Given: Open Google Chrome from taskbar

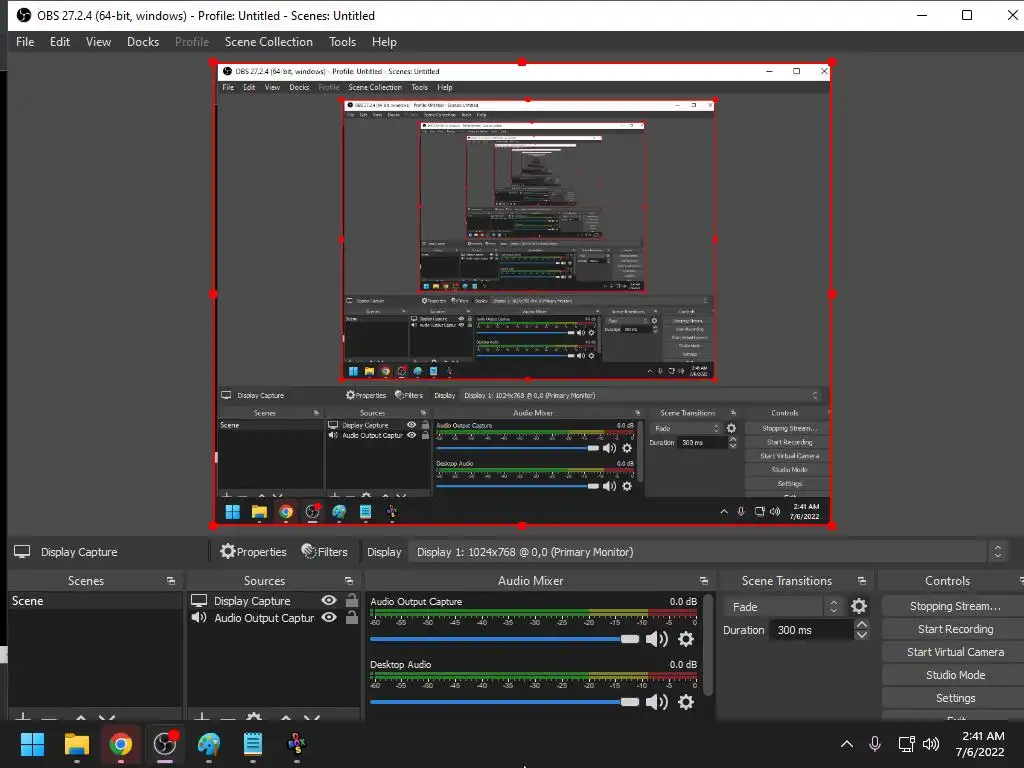Looking at the screenshot, I should pos(120,744).
